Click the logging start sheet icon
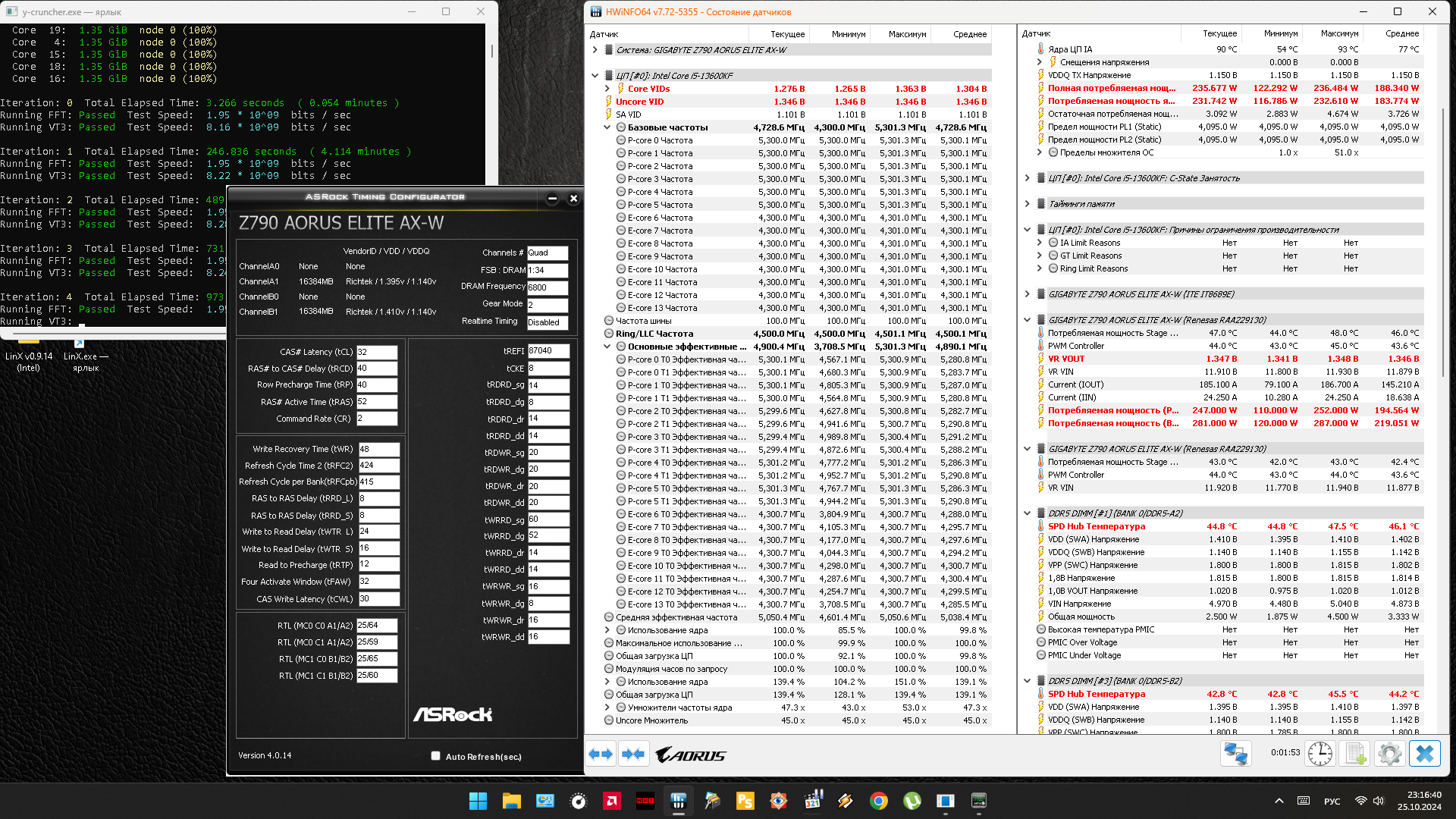The height and width of the screenshot is (819, 1456). click(1354, 754)
